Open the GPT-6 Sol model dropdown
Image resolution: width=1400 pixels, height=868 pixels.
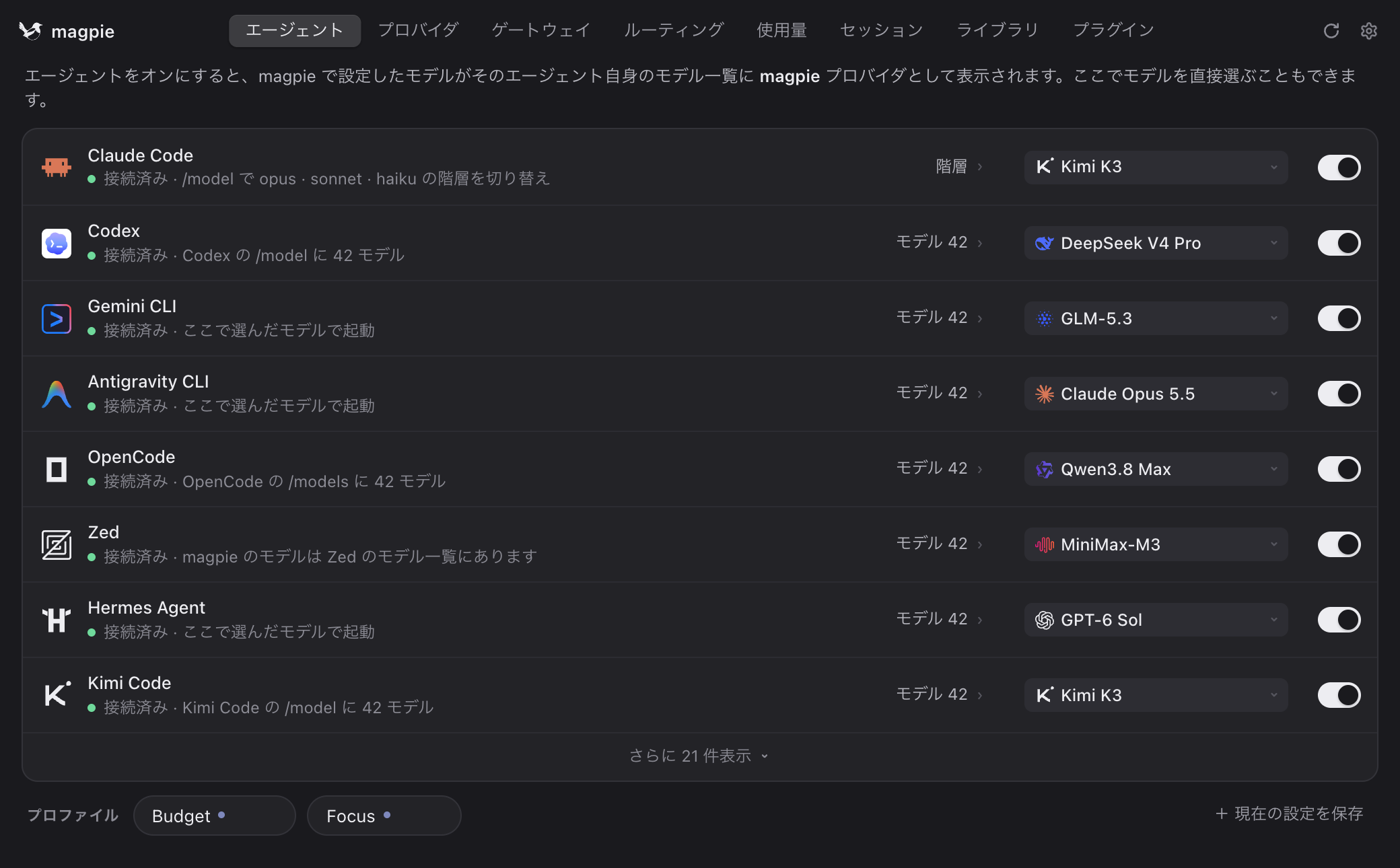click(1156, 620)
